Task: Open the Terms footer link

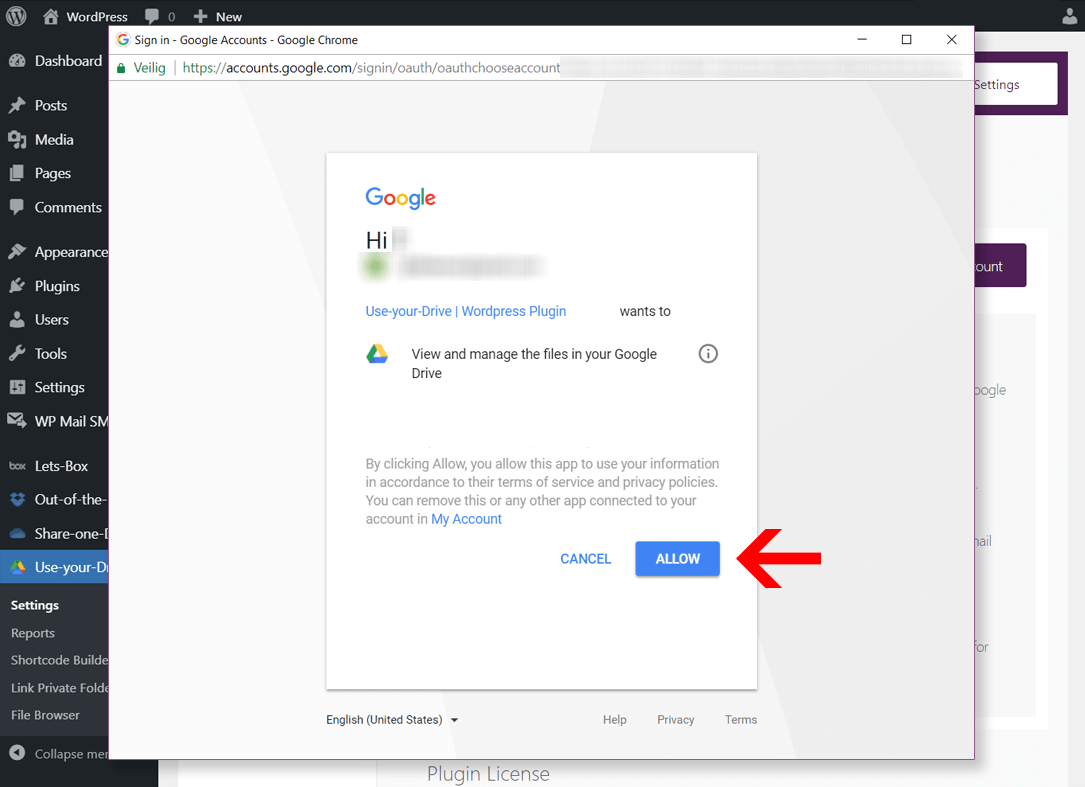Action: [x=741, y=720]
